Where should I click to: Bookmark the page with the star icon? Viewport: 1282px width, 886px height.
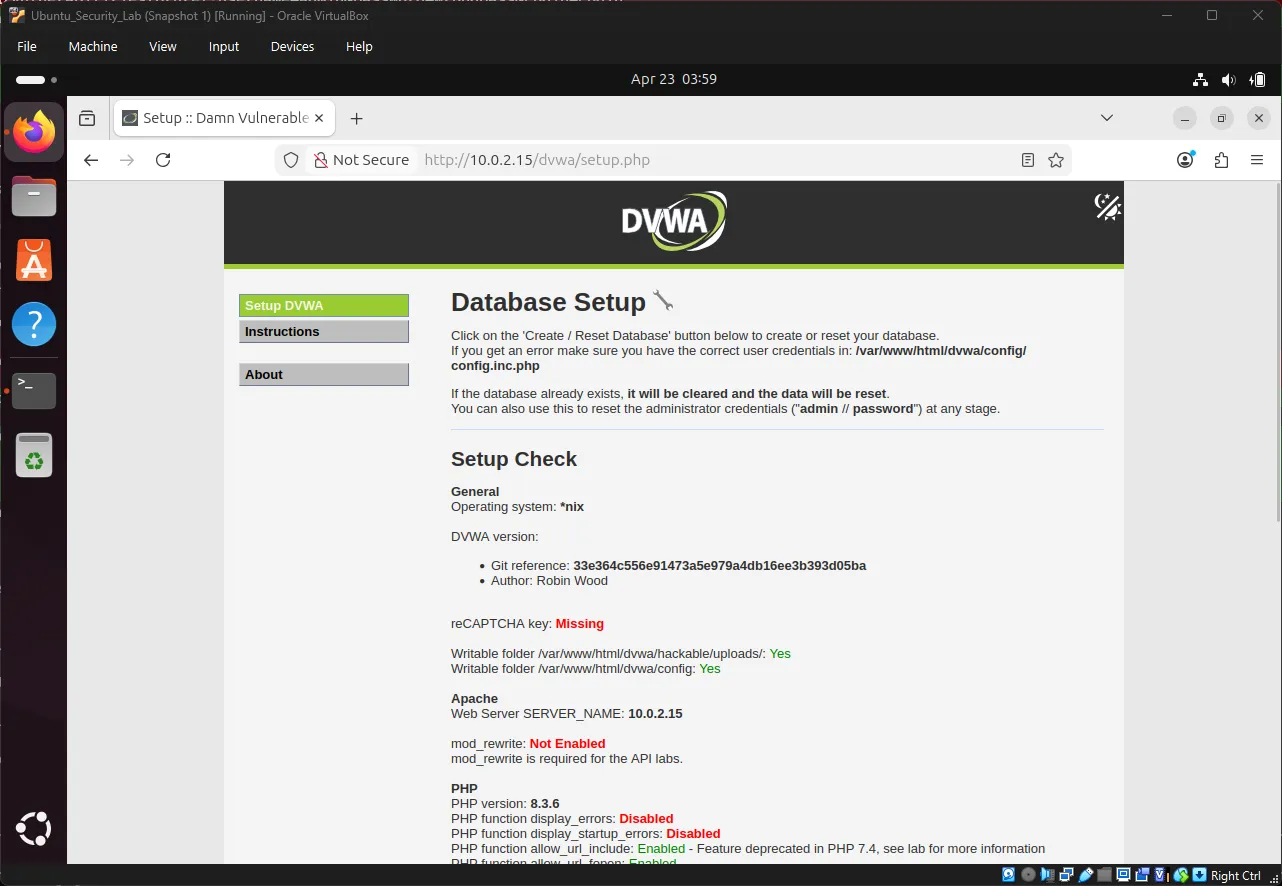(1056, 159)
